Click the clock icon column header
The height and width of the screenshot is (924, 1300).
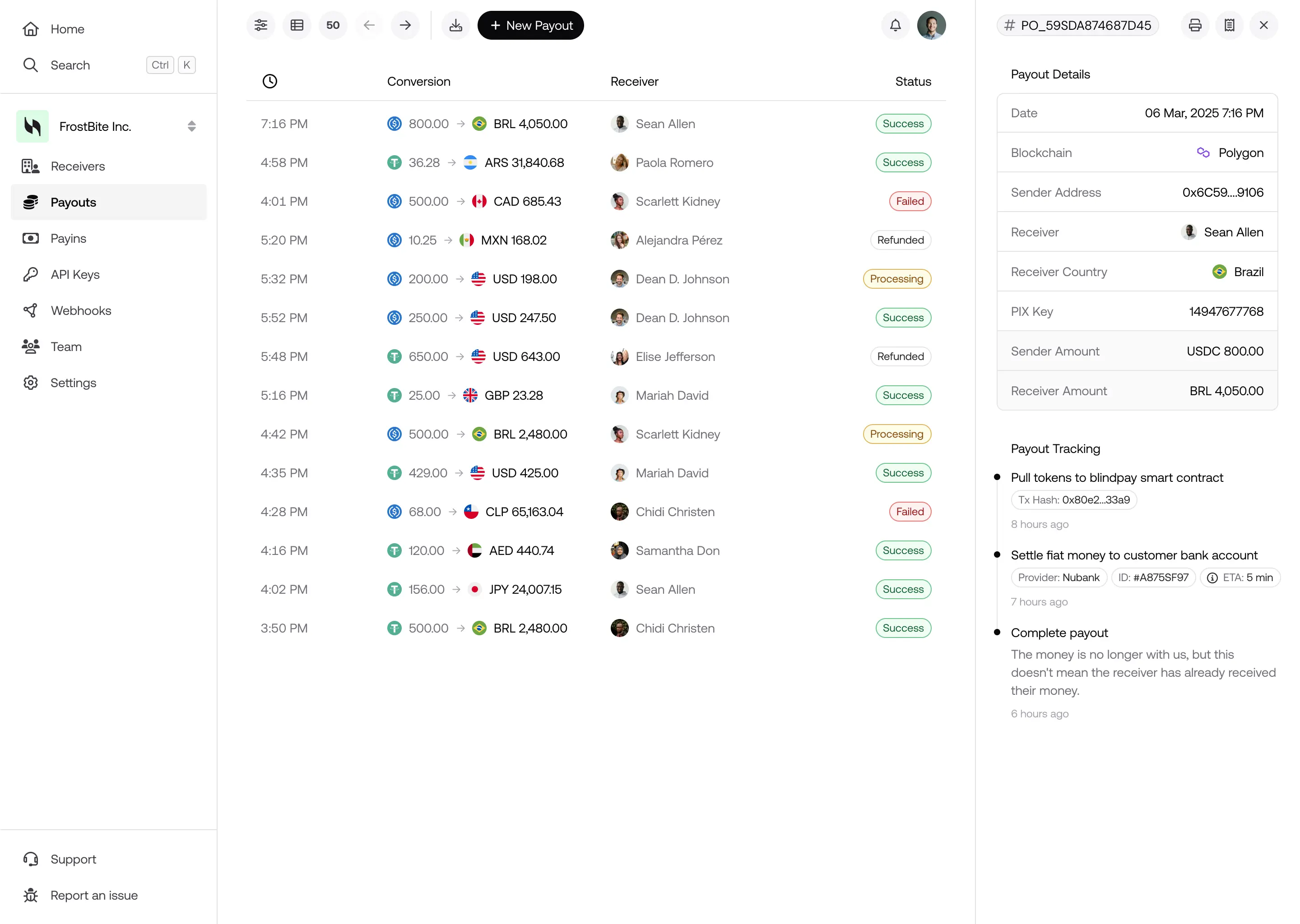(270, 81)
